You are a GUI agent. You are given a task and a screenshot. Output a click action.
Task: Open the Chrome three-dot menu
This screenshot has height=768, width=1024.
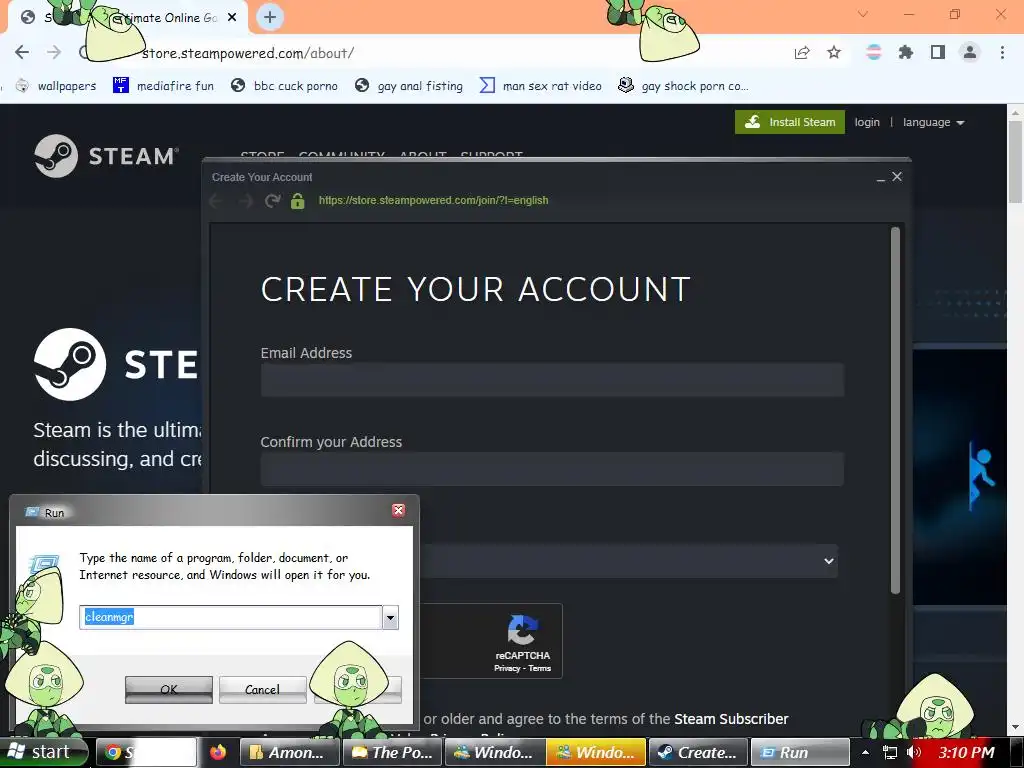(x=1002, y=52)
